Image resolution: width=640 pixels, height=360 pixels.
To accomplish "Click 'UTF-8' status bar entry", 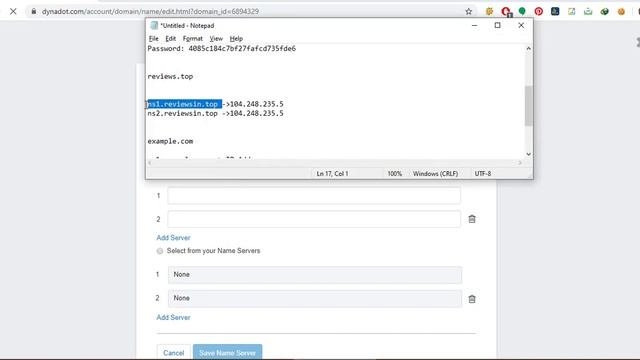I will (x=482, y=173).
